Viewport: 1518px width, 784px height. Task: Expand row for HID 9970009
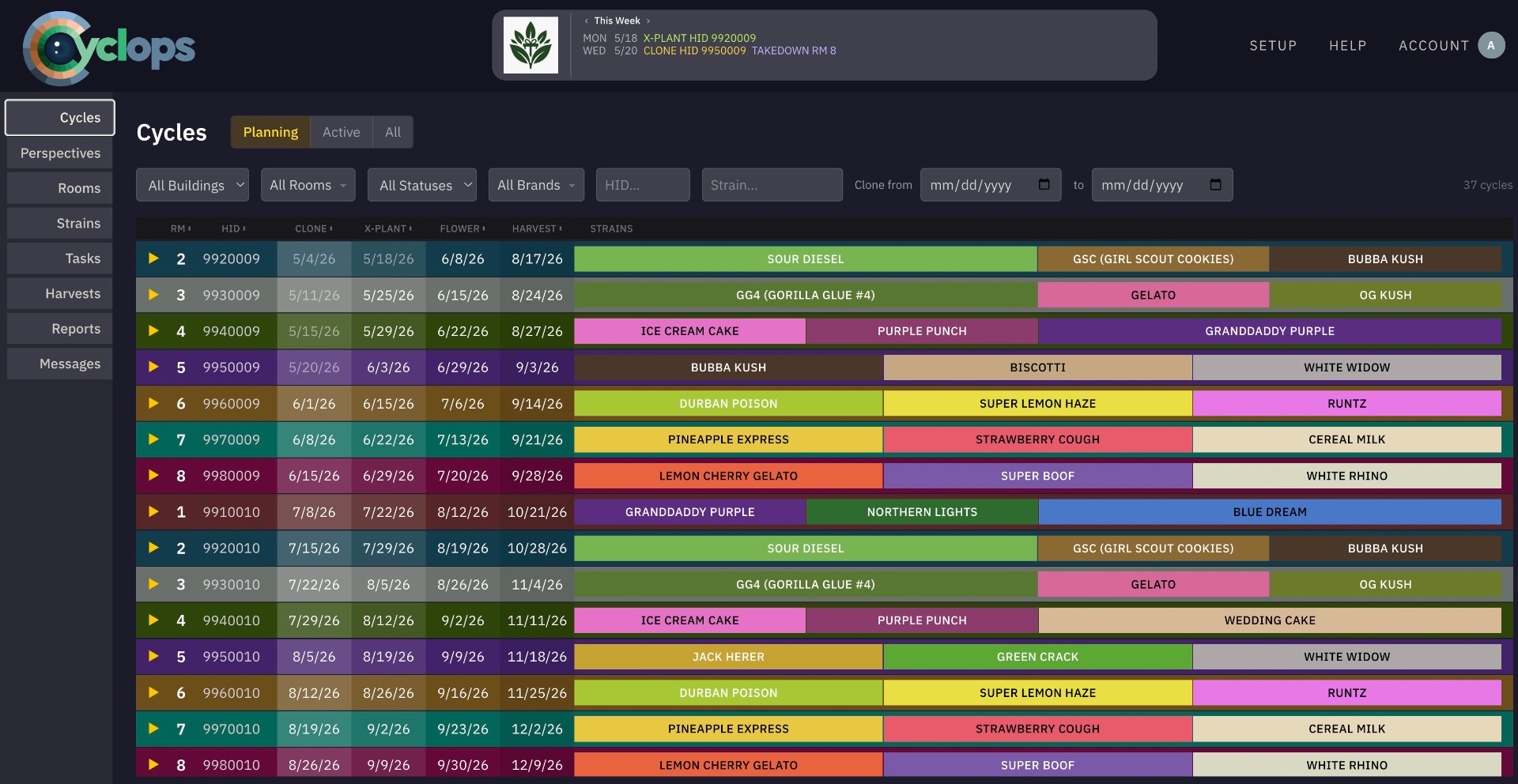153,439
